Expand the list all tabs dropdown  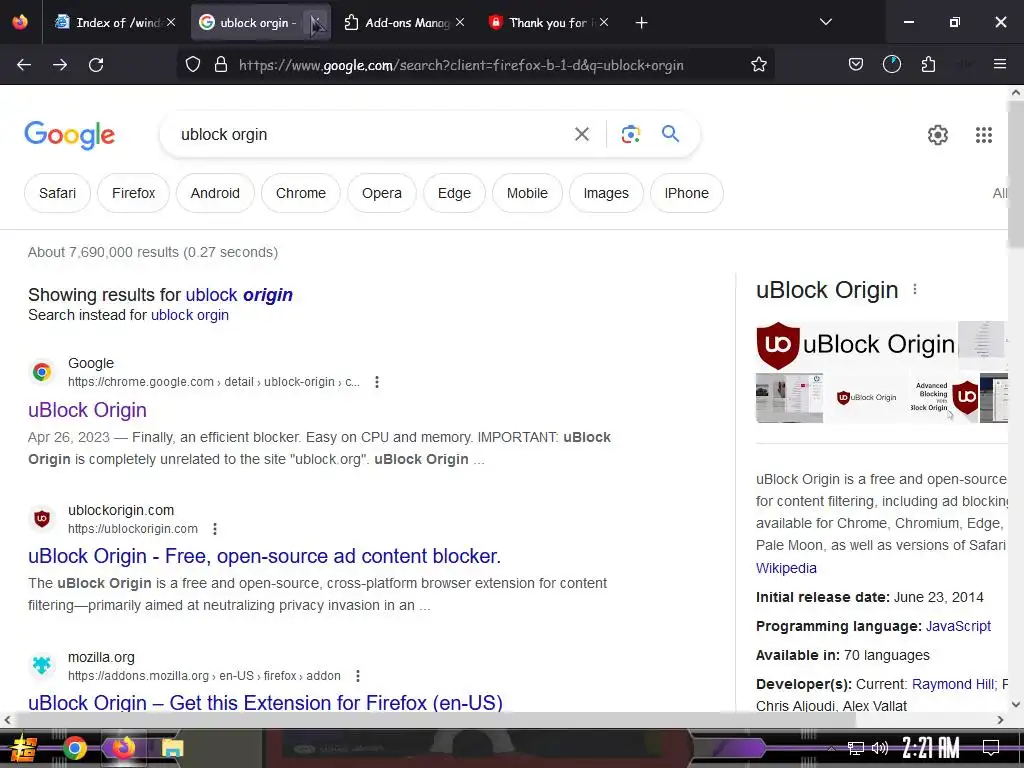tap(825, 22)
